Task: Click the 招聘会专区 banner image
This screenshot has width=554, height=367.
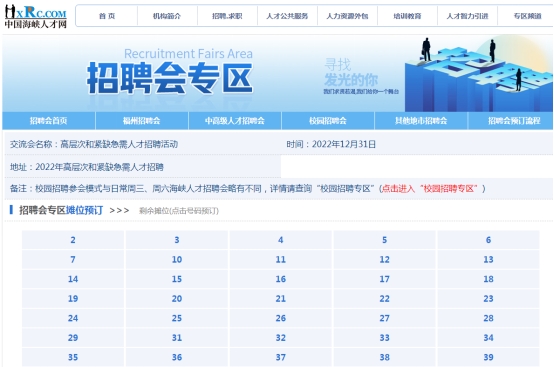Action: pyautogui.click(x=277, y=73)
